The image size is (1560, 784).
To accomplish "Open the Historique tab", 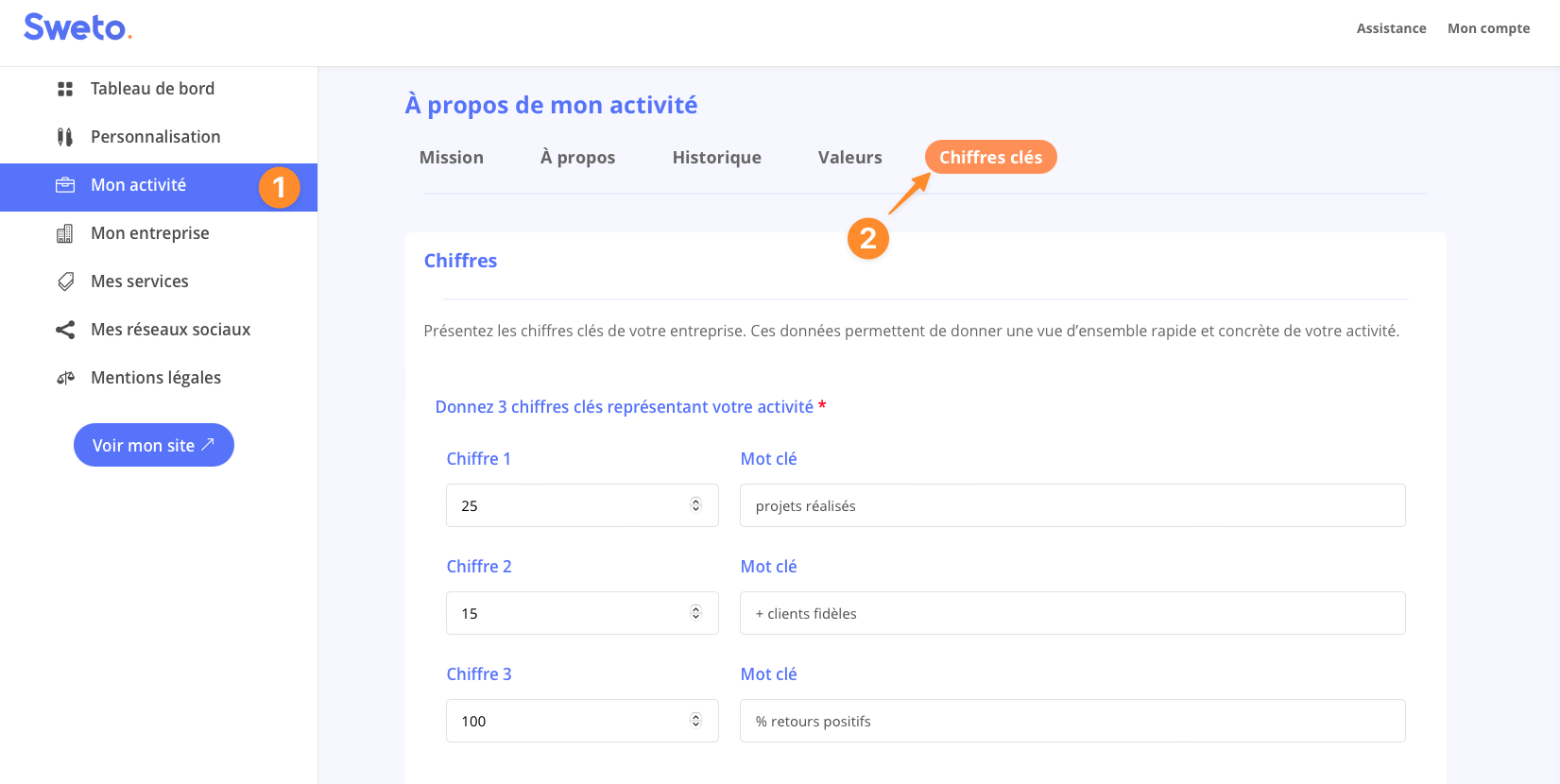I will coord(716,158).
